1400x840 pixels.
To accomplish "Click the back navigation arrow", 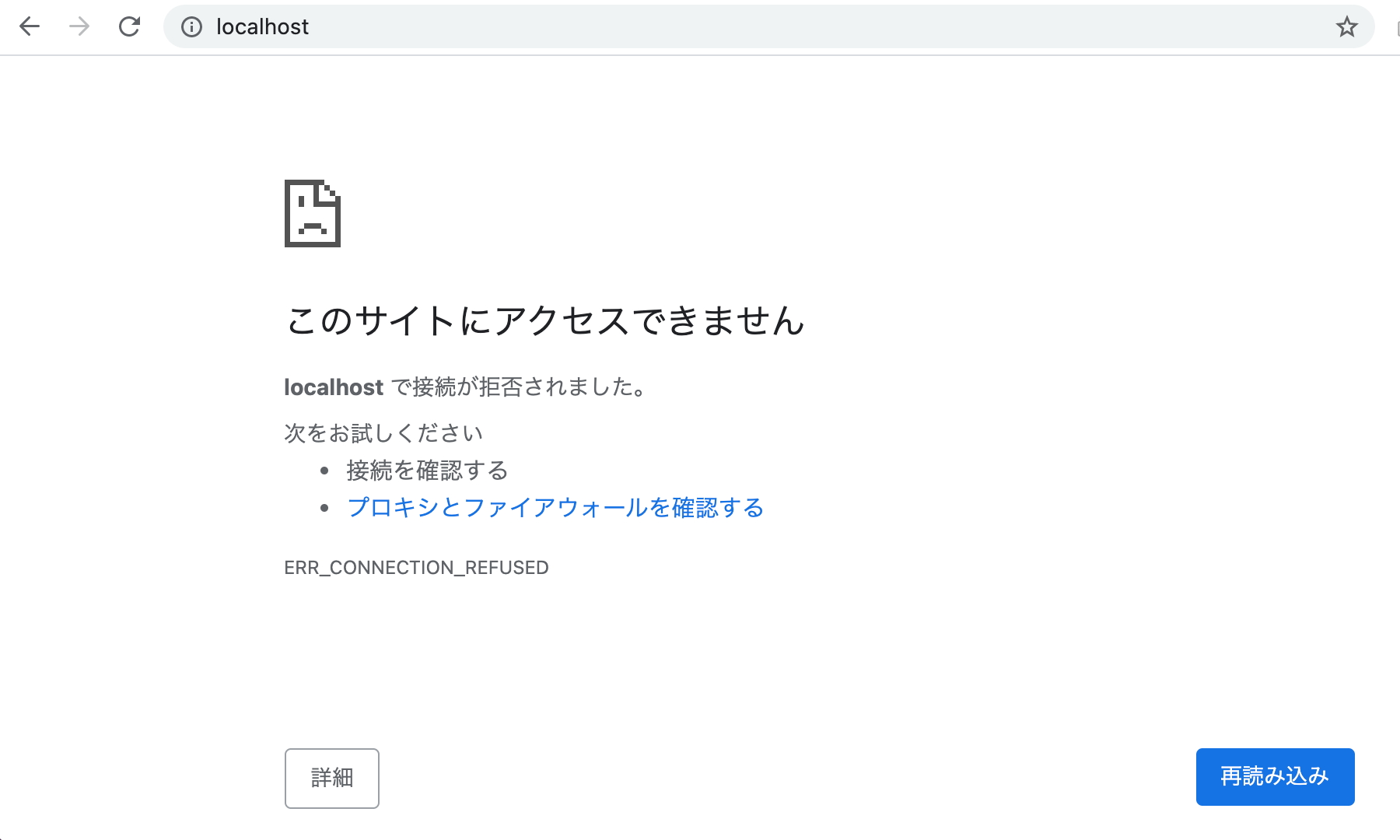I will click(x=30, y=26).
